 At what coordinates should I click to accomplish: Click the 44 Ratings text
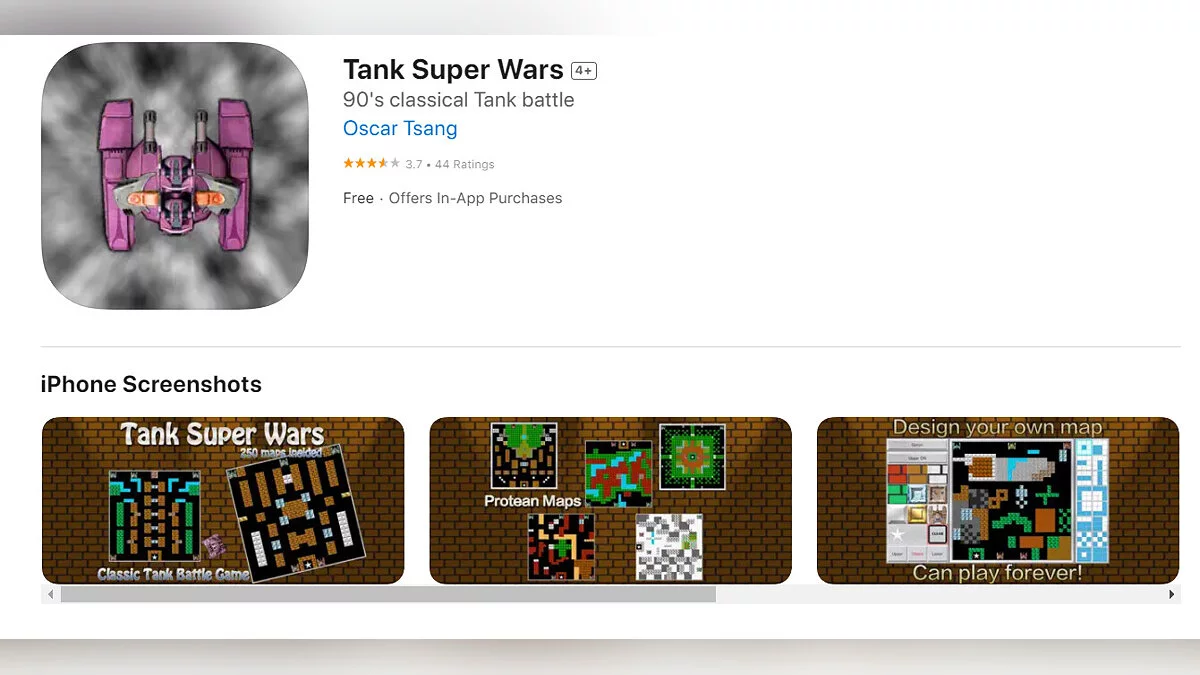[465, 164]
